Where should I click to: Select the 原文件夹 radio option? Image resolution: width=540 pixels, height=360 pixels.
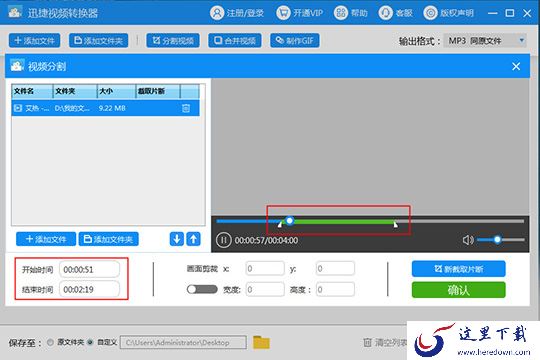(x=51, y=342)
